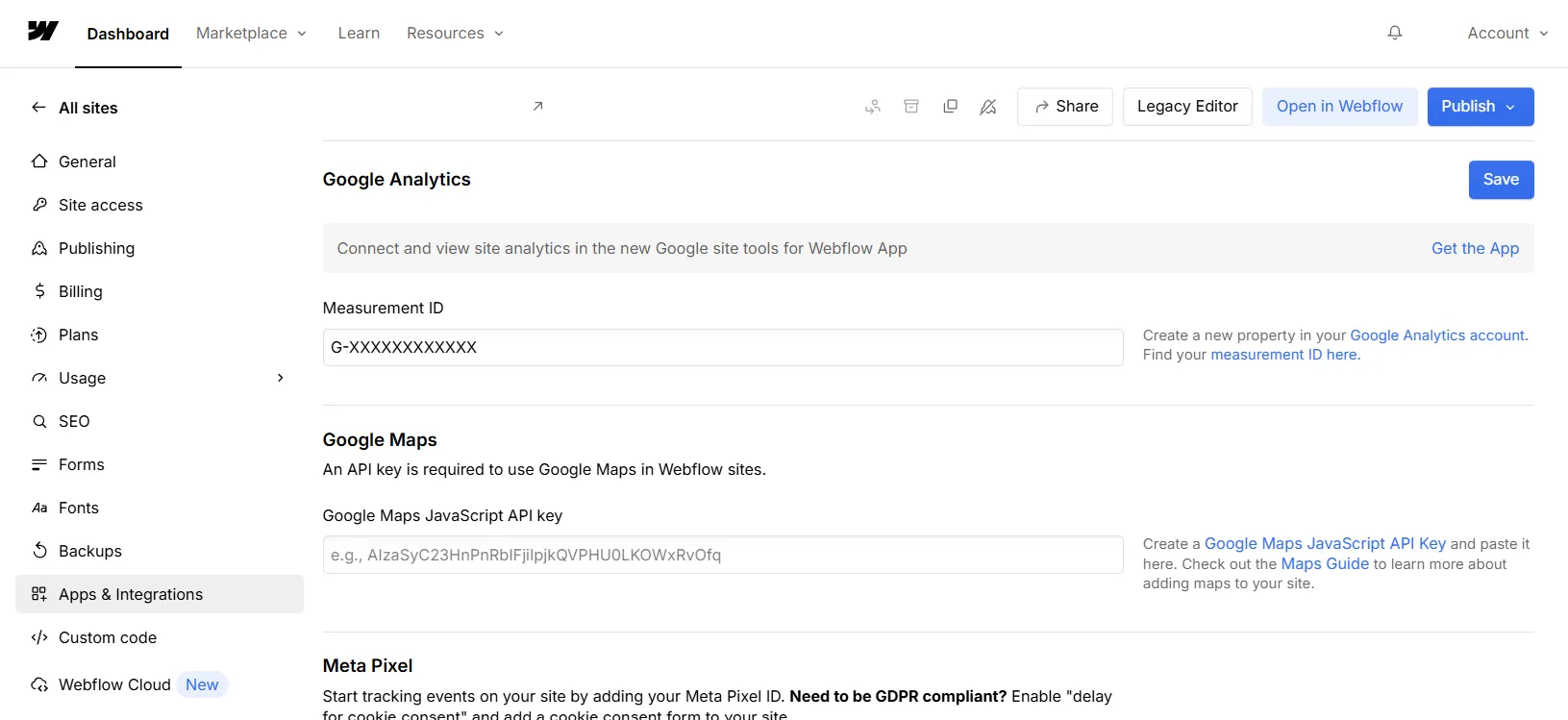Focus the Measurement ID field

coord(723,347)
